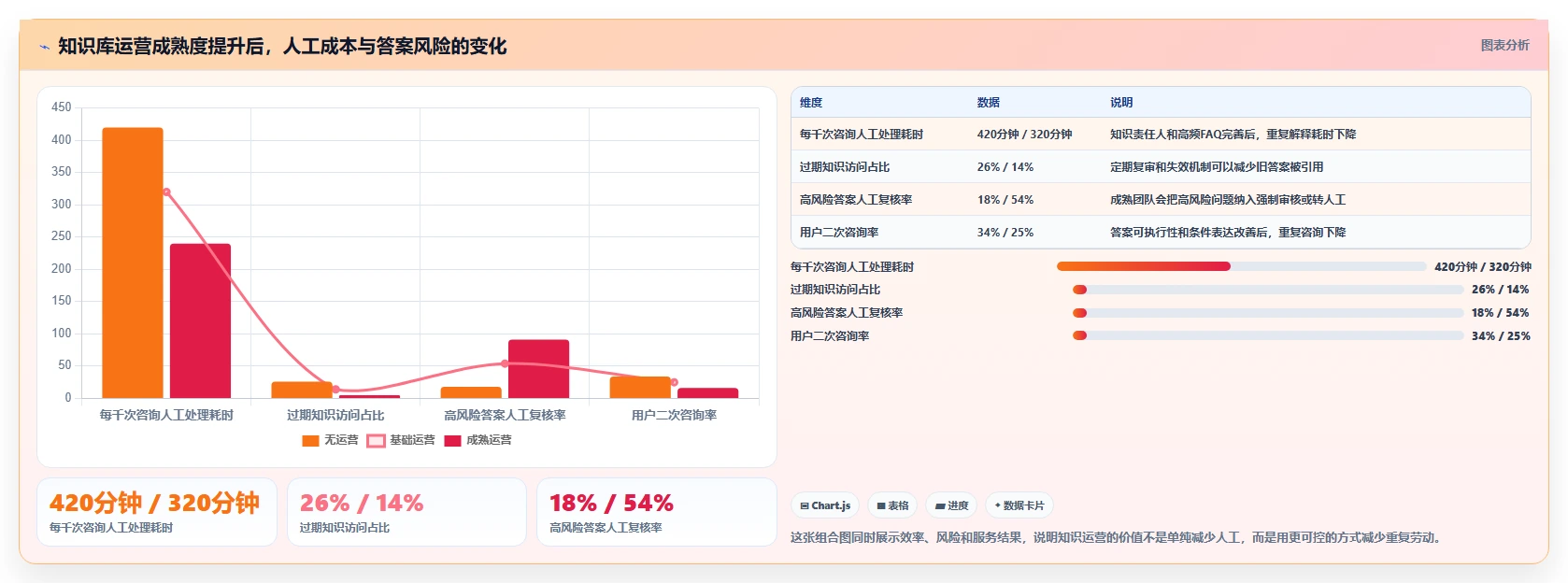Click description 答案可执行性和条件表达改善后，重复咨询下降
The image size is (1568, 583).
1228,233
